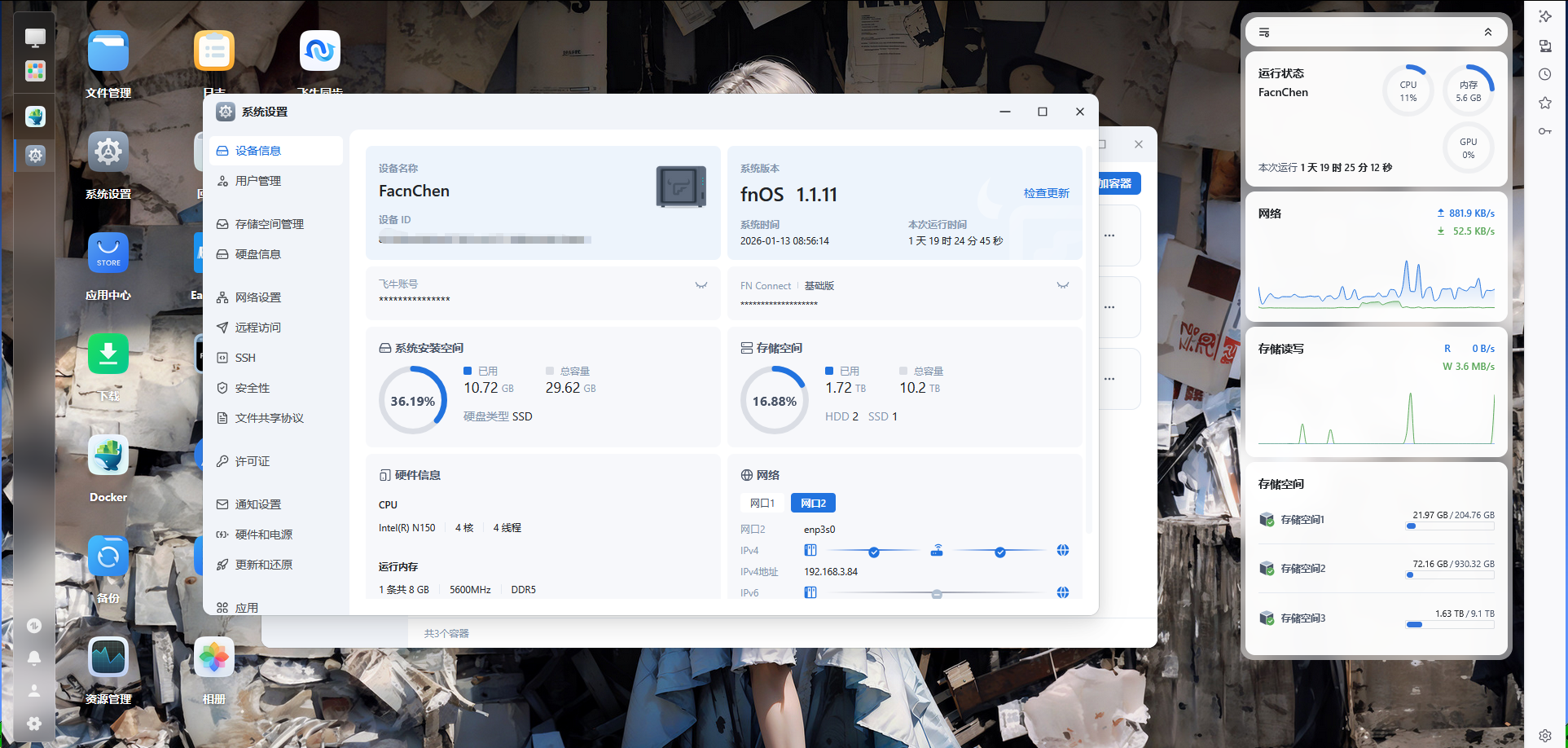The image size is (1568, 748).
Task: Click the notification bell in left dock
Action: pyautogui.click(x=34, y=658)
